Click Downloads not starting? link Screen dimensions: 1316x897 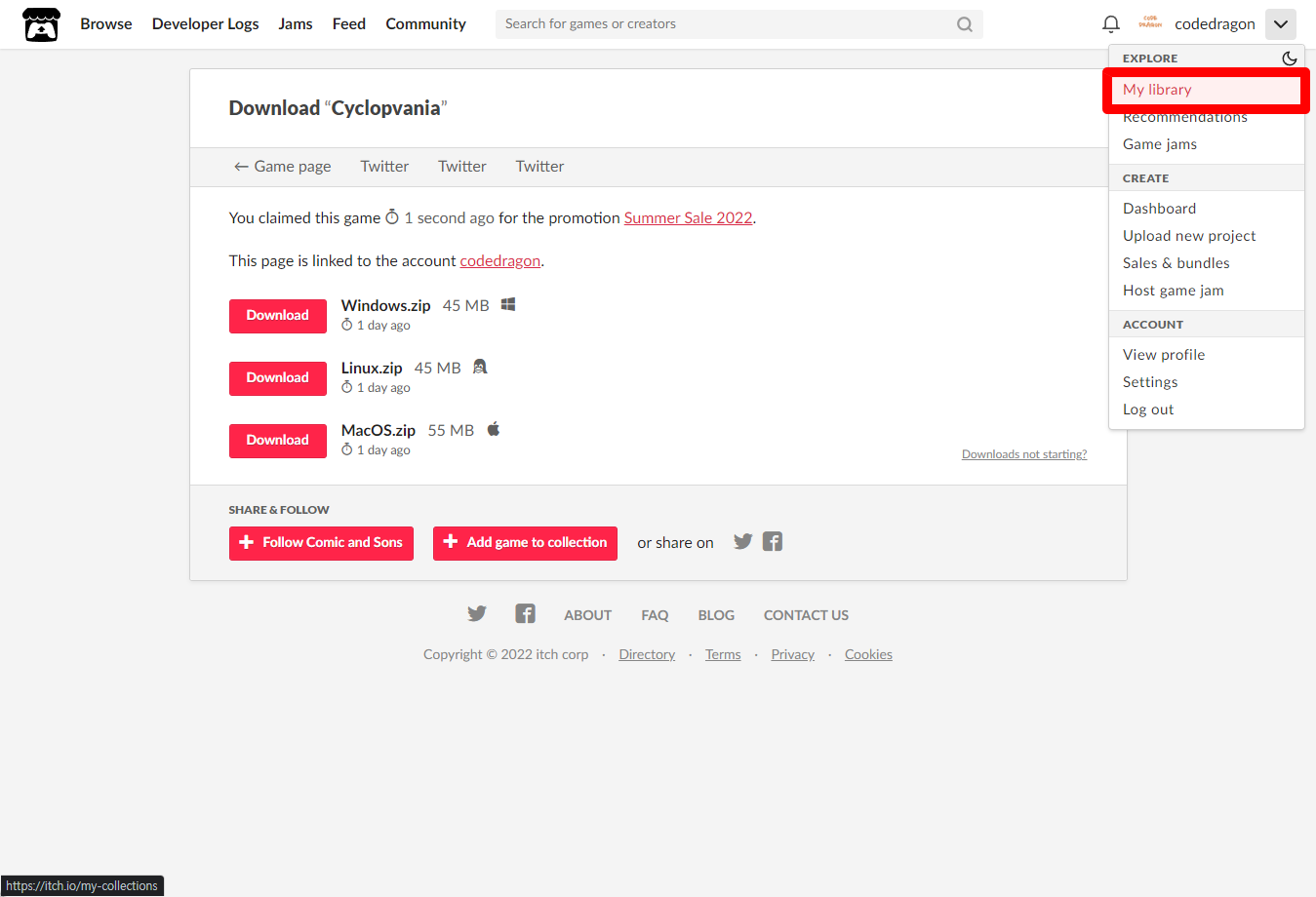click(x=1024, y=454)
